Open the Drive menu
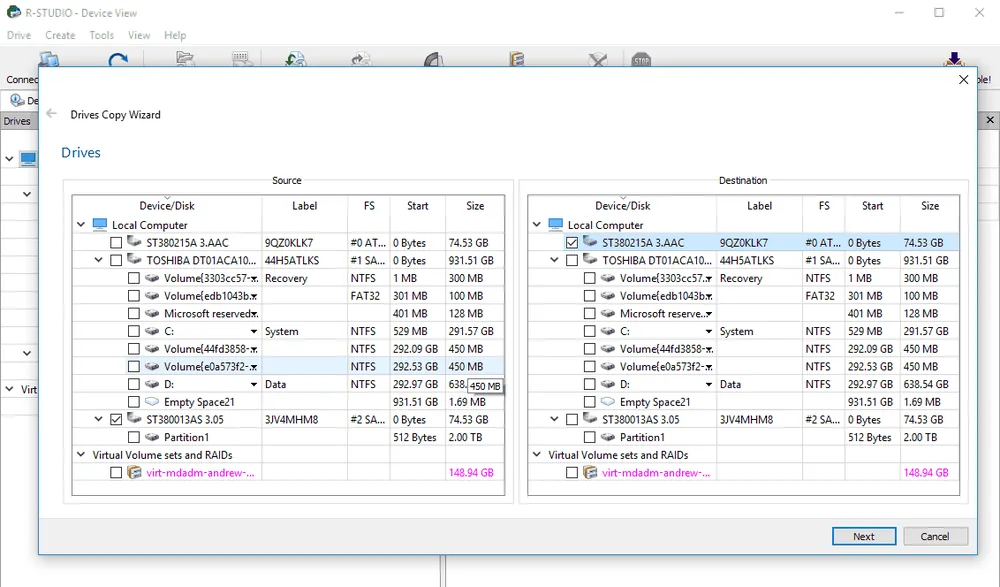1000x587 pixels. [18, 35]
